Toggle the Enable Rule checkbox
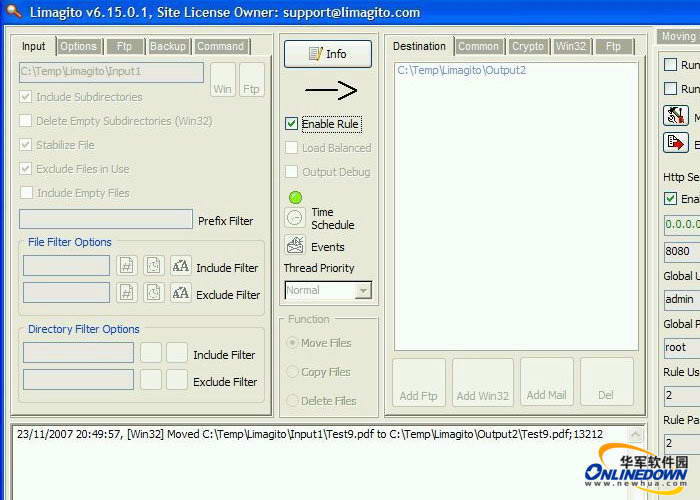Image resolution: width=700 pixels, height=500 pixels. 292,124
